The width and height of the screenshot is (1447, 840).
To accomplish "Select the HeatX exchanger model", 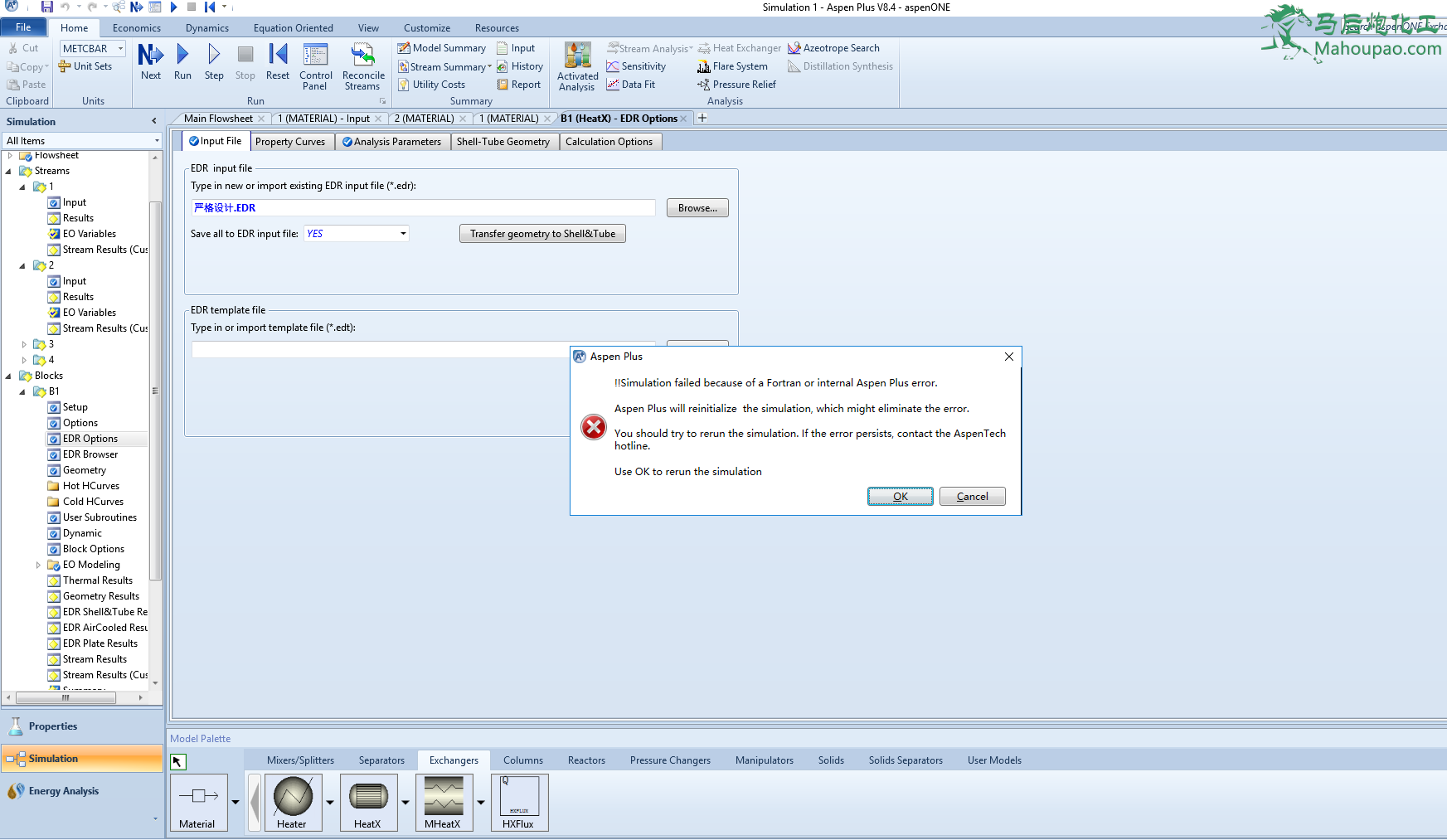I will point(368,797).
